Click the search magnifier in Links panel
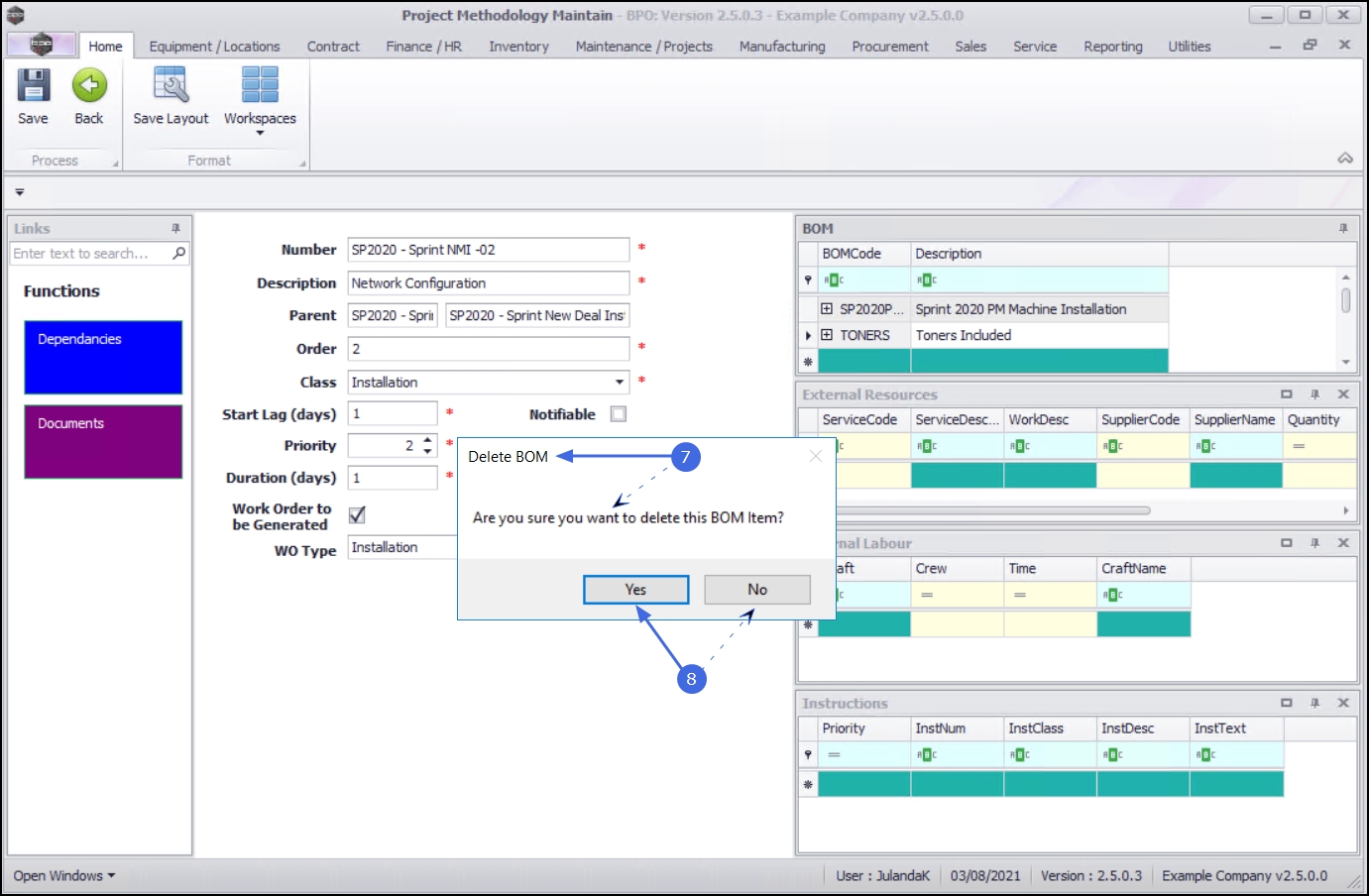 [179, 254]
